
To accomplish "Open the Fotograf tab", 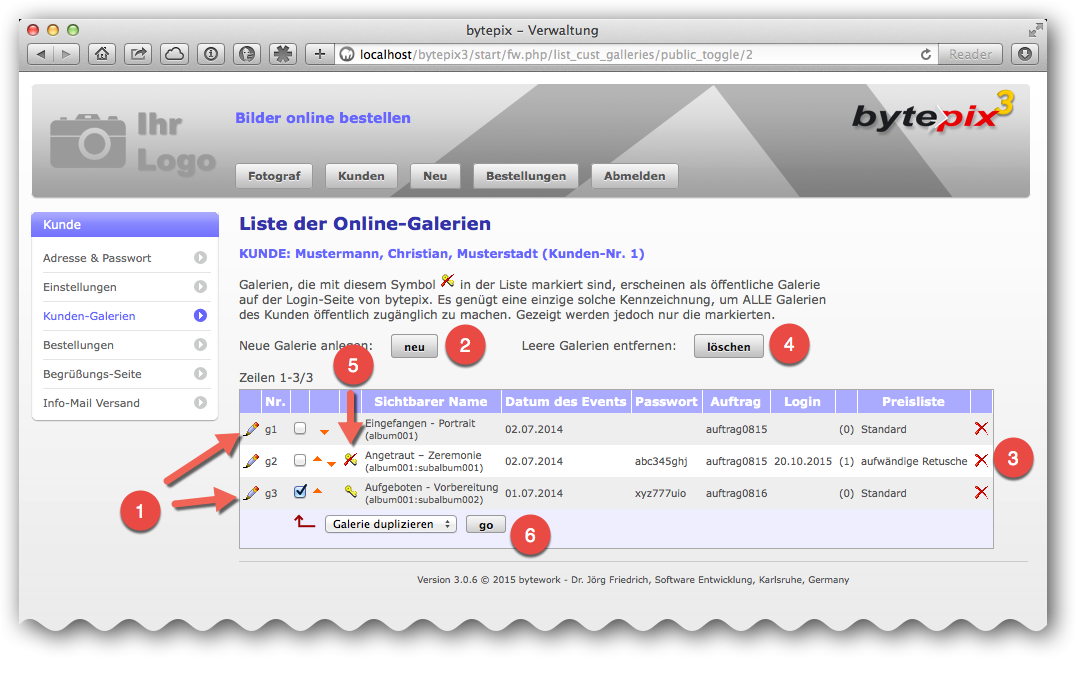I will (x=274, y=176).
